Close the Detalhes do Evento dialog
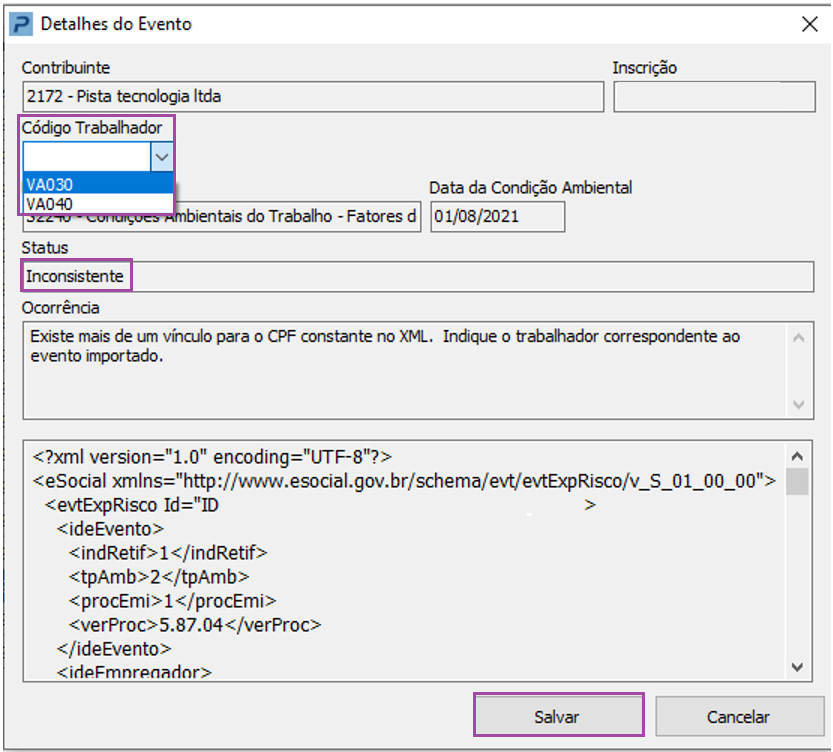 pyautogui.click(x=807, y=22)
